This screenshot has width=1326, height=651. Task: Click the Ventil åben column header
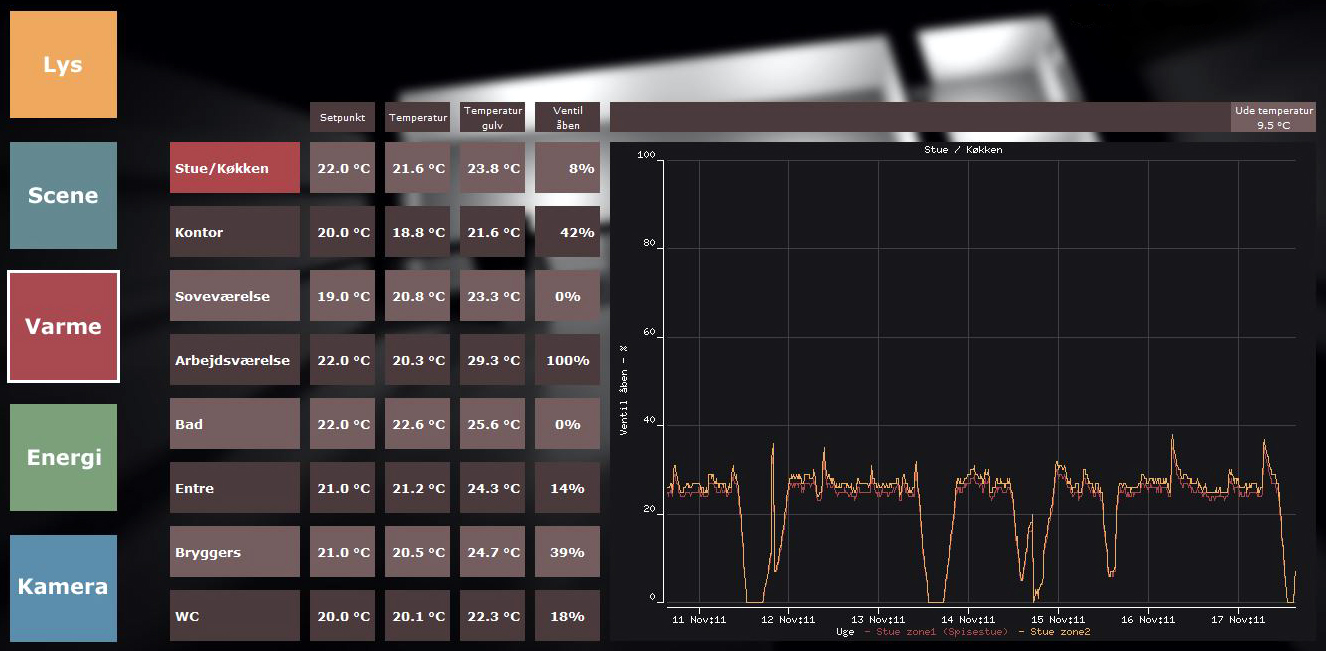tap(567, 117)
